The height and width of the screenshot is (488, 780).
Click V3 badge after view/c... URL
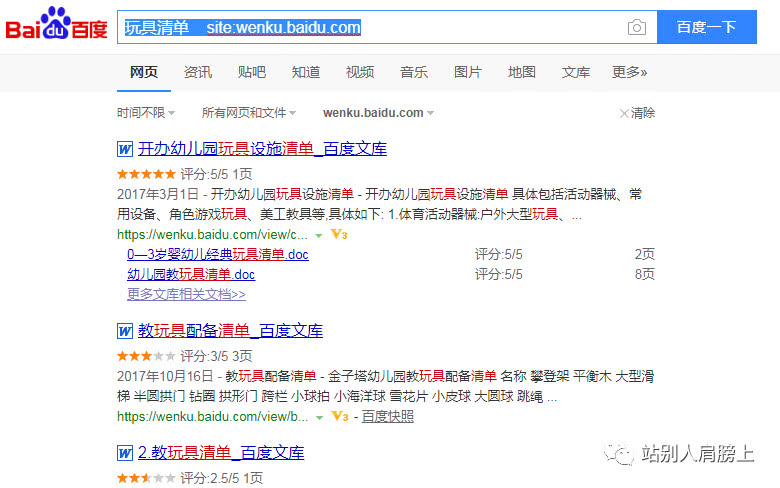tap(339, 234)
